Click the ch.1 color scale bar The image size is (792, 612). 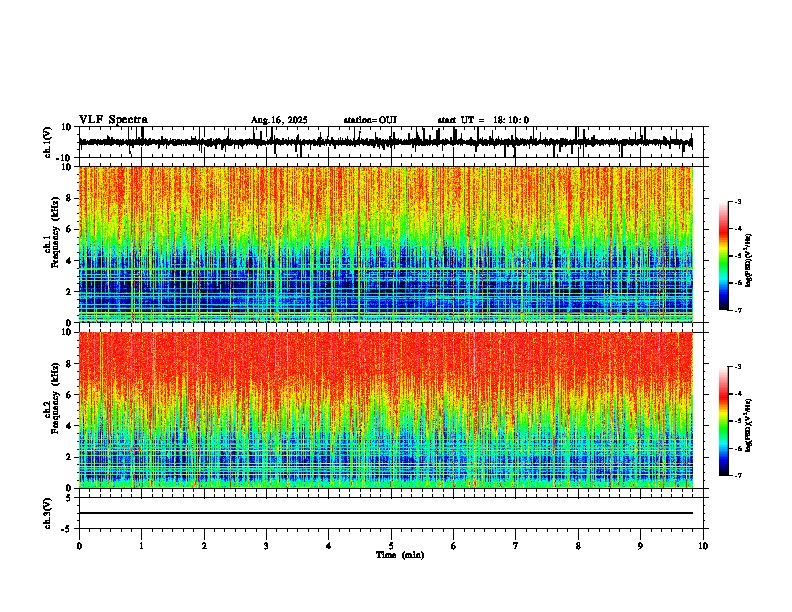point(724,256)
